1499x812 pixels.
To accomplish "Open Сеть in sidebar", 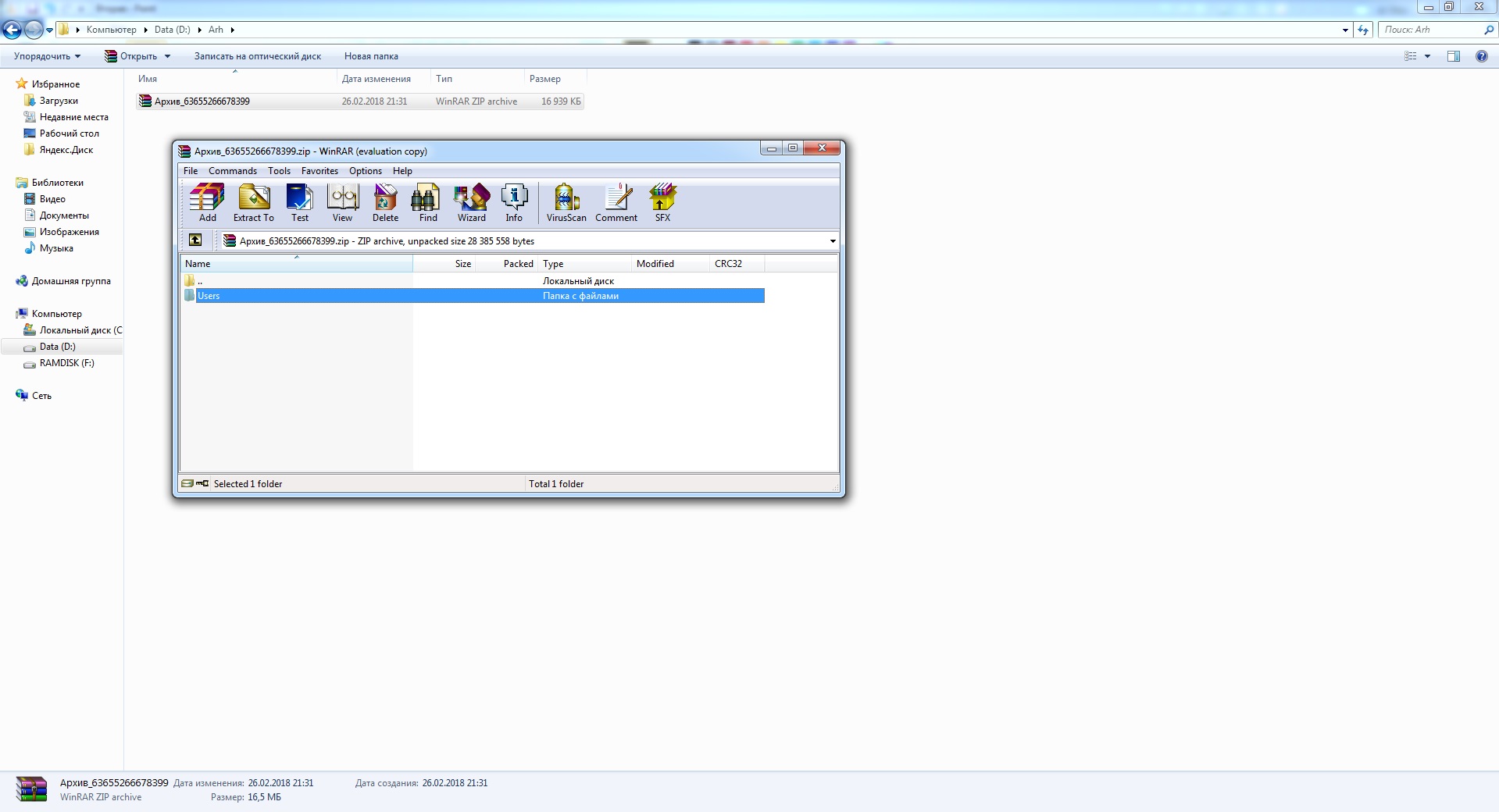I will (x=41, y=396).
